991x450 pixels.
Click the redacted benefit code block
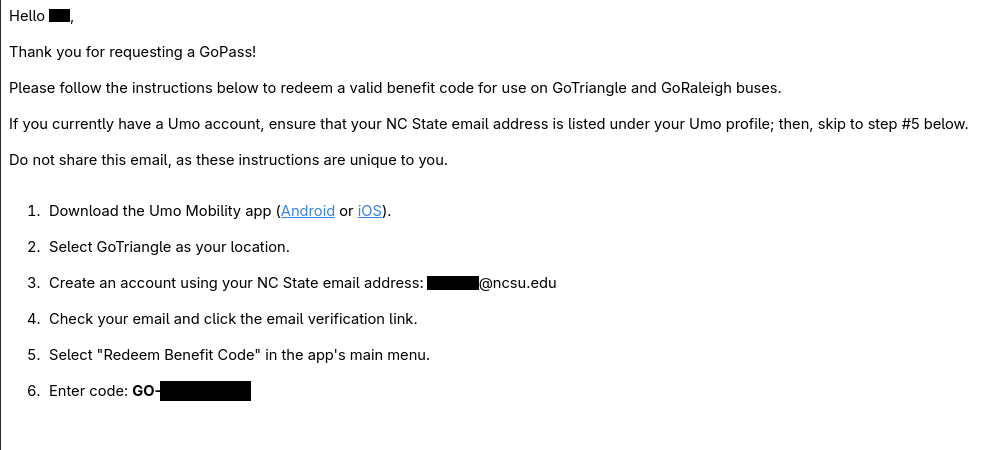205,391
